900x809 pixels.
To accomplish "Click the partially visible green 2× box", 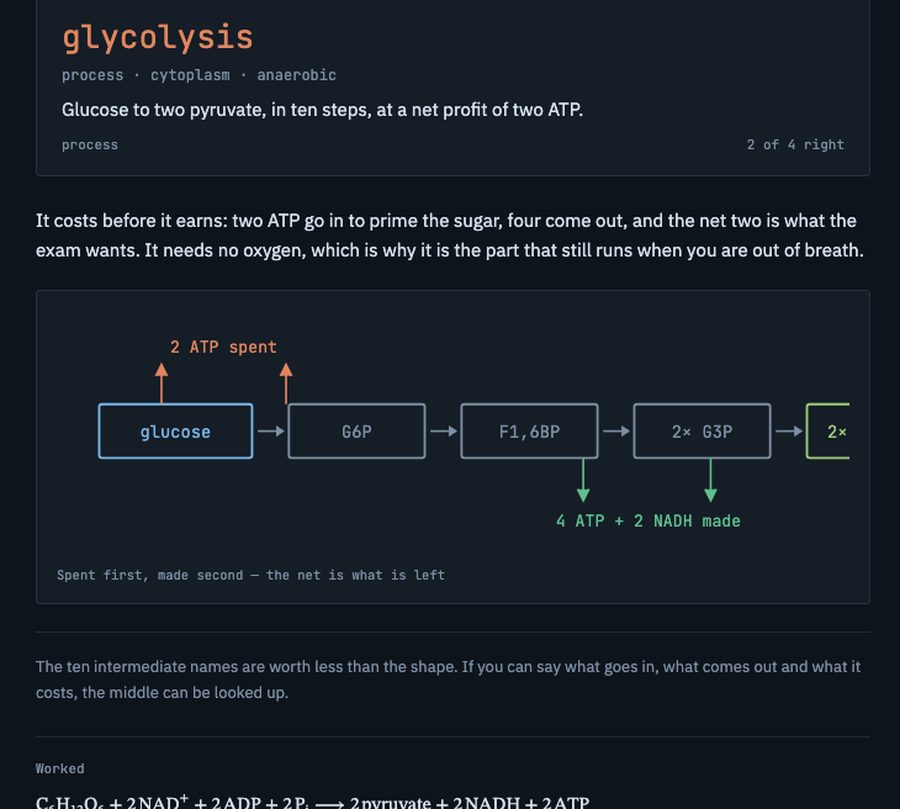I will 828,431.
